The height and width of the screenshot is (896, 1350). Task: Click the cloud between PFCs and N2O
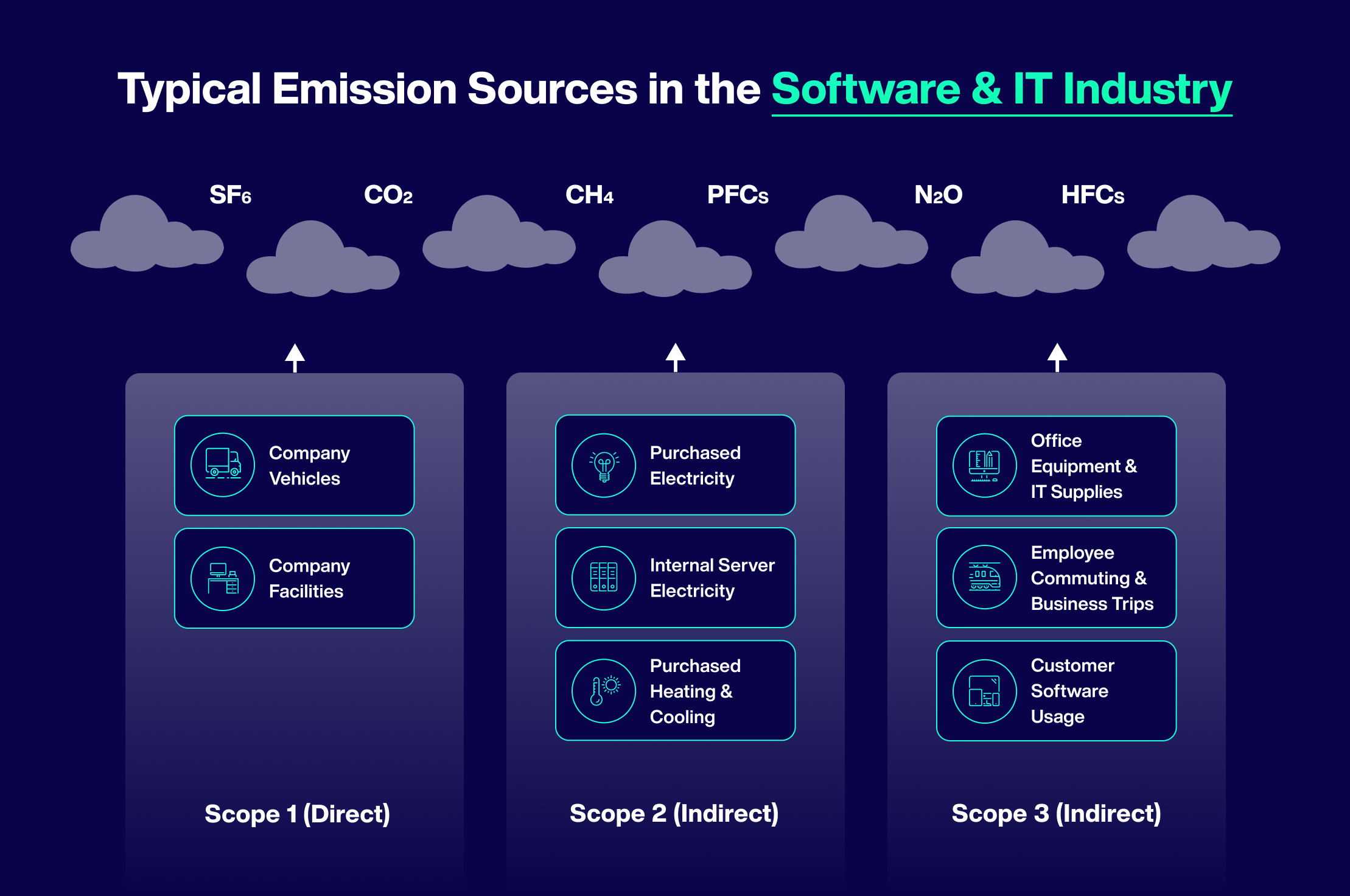point(852,233)
